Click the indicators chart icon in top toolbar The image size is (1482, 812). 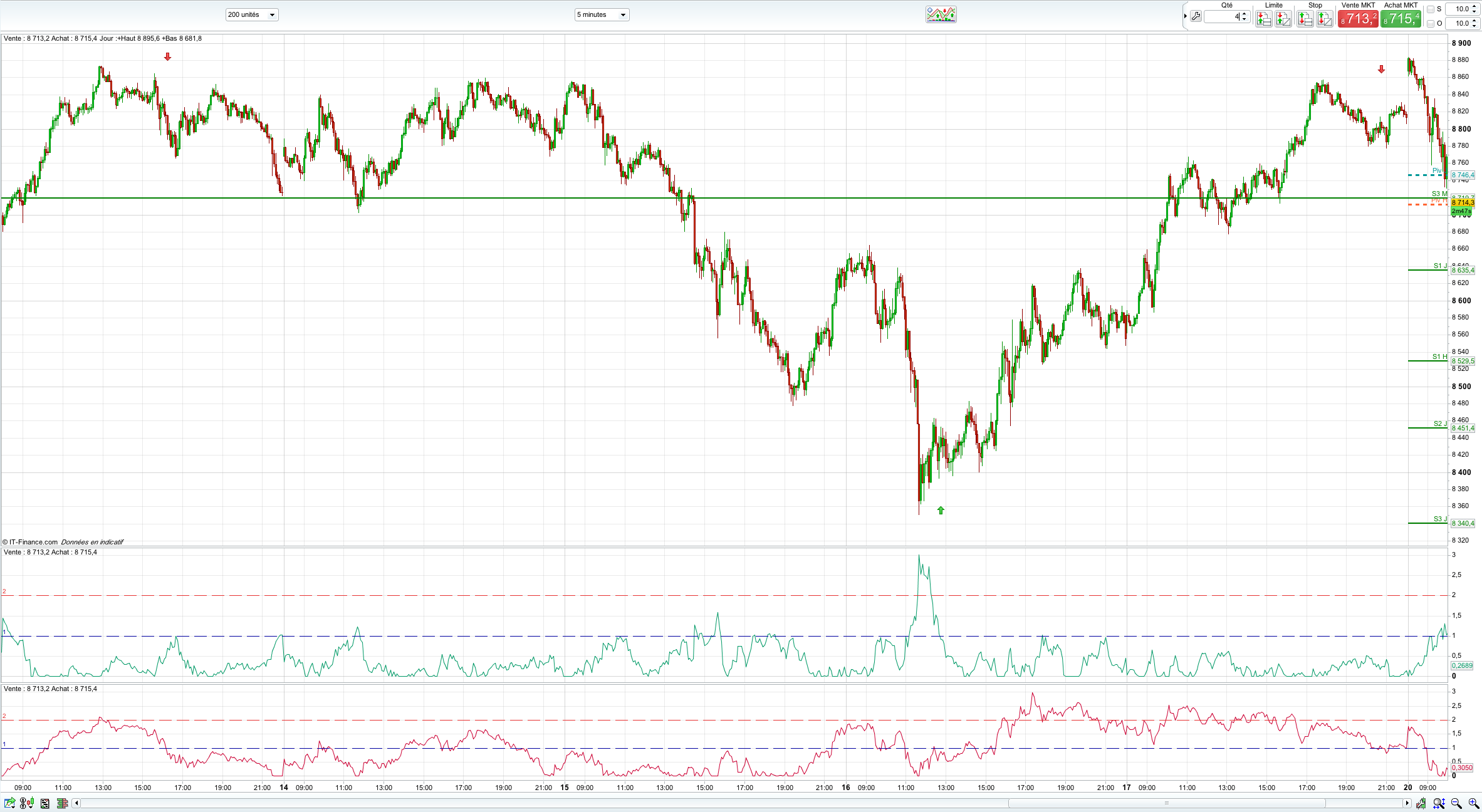click(941, 14)
